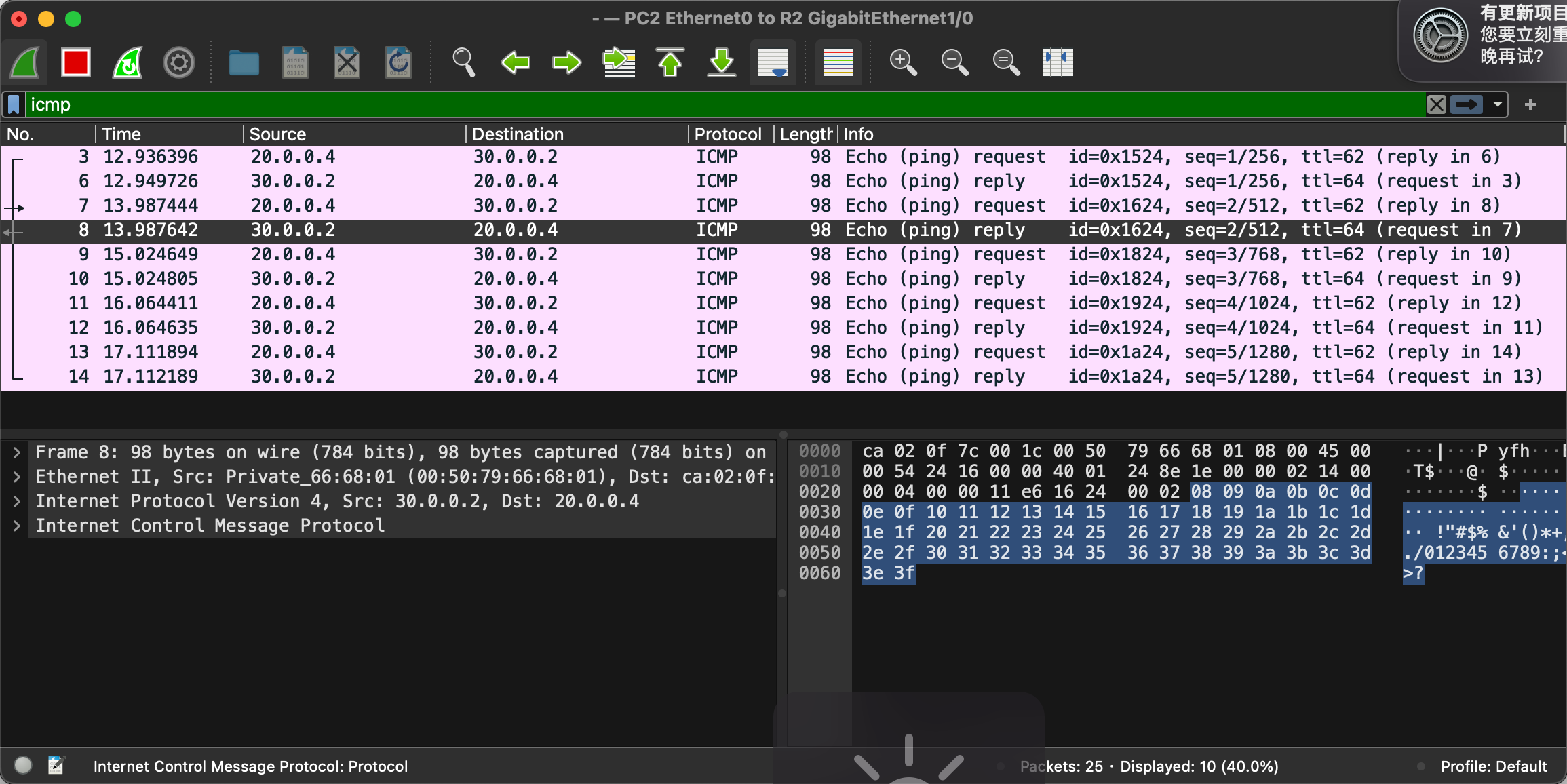Expand the Frame 8 details row

17,452
